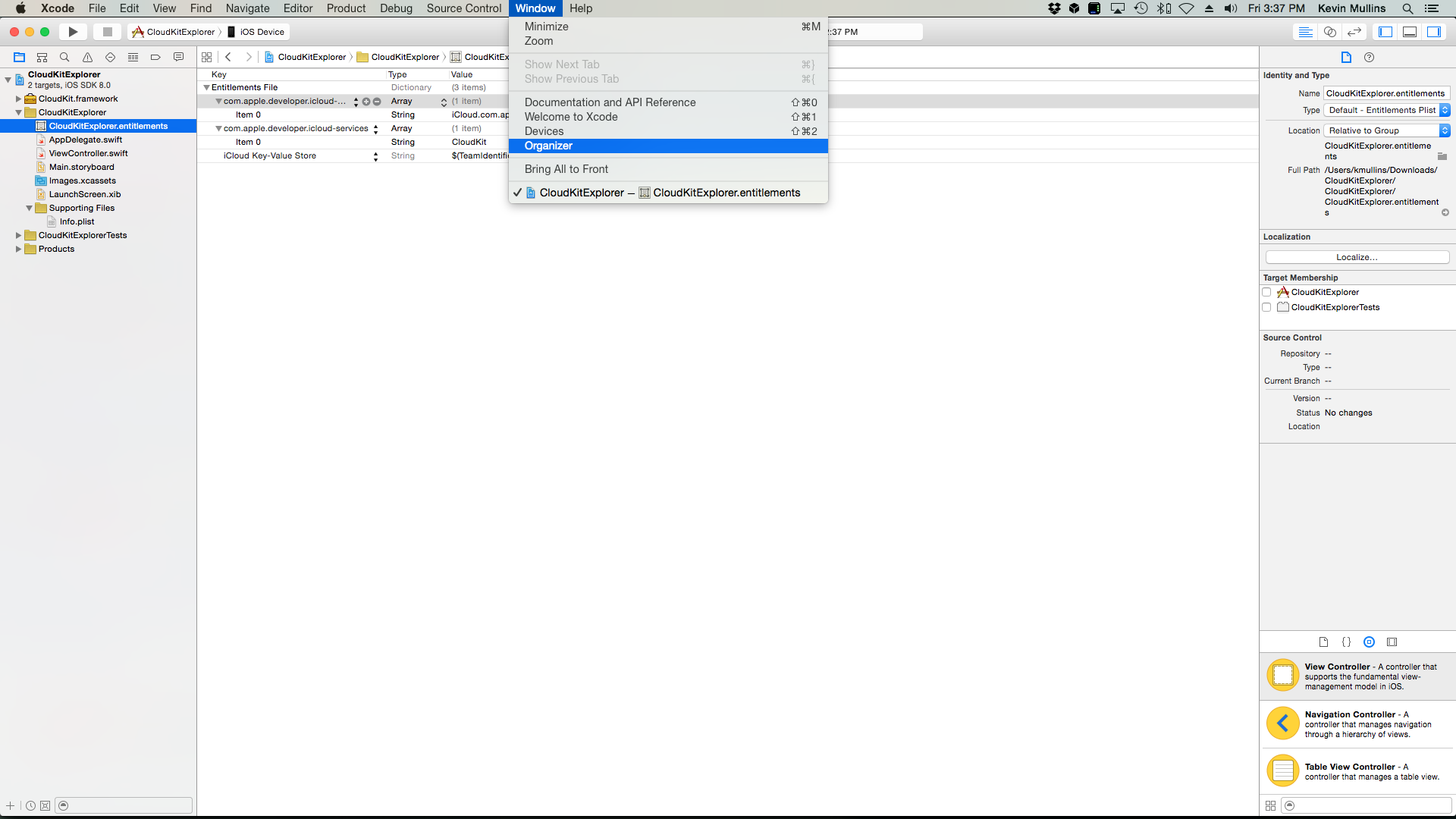
Task: Select the iOS Device destination
Action: tap(256, 32)
